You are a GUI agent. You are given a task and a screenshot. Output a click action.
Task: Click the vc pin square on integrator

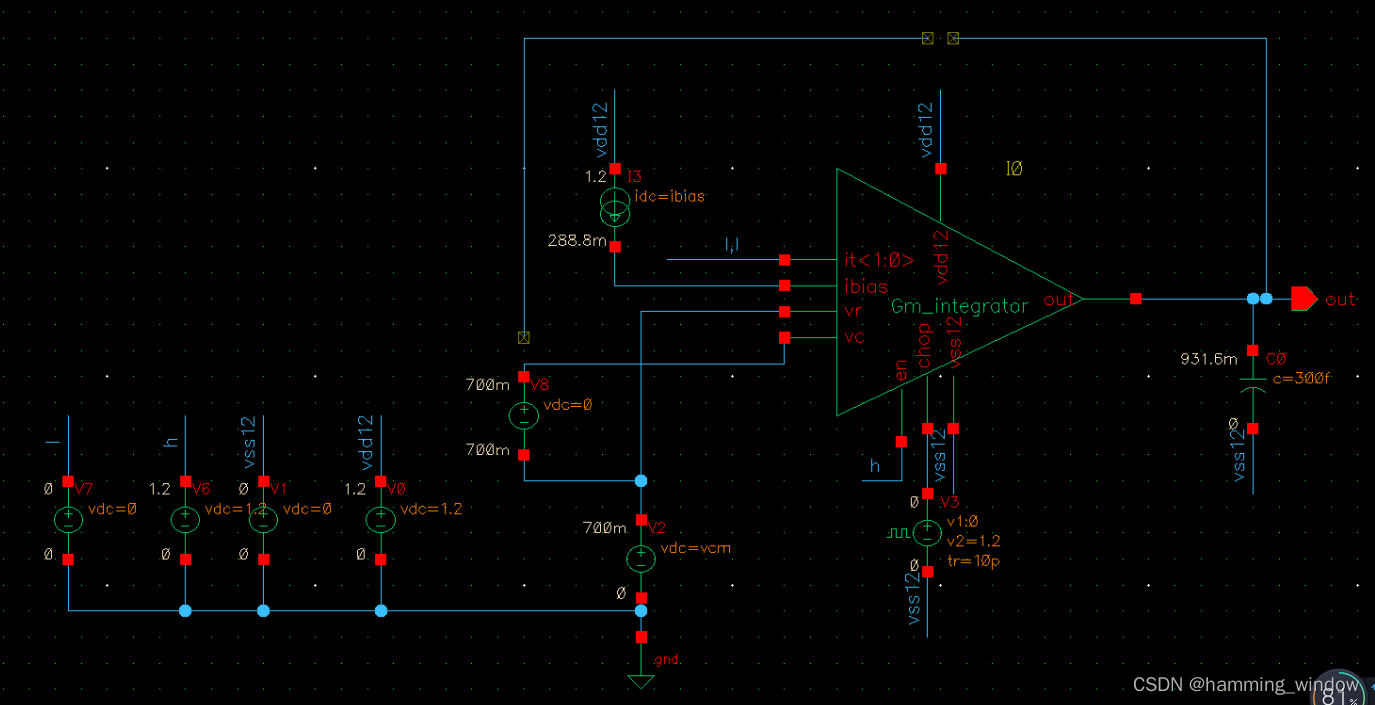click(785, 338)
